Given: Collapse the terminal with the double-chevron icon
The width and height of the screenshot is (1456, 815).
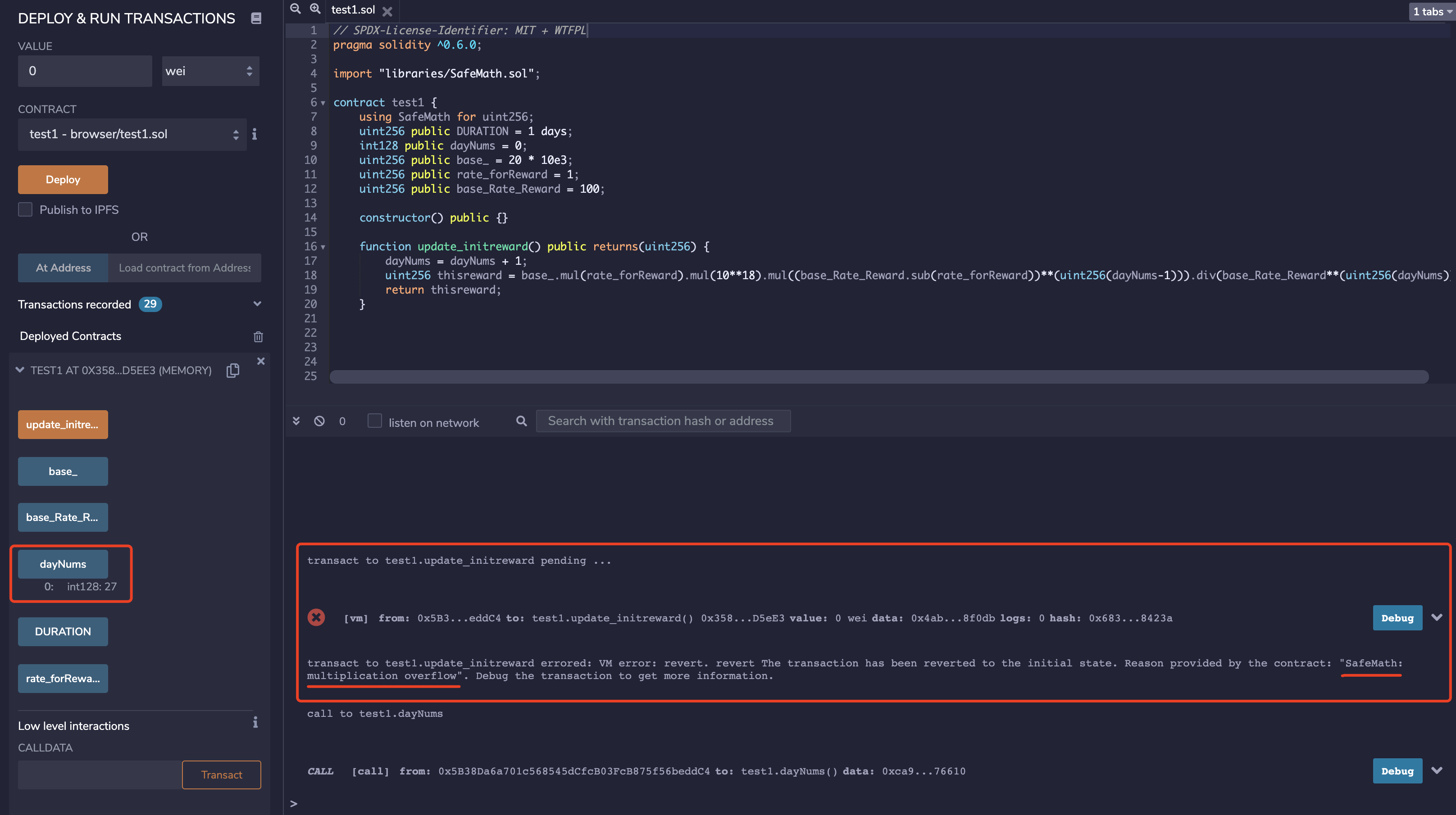Looking at the screenshot, I should (296, 421).
